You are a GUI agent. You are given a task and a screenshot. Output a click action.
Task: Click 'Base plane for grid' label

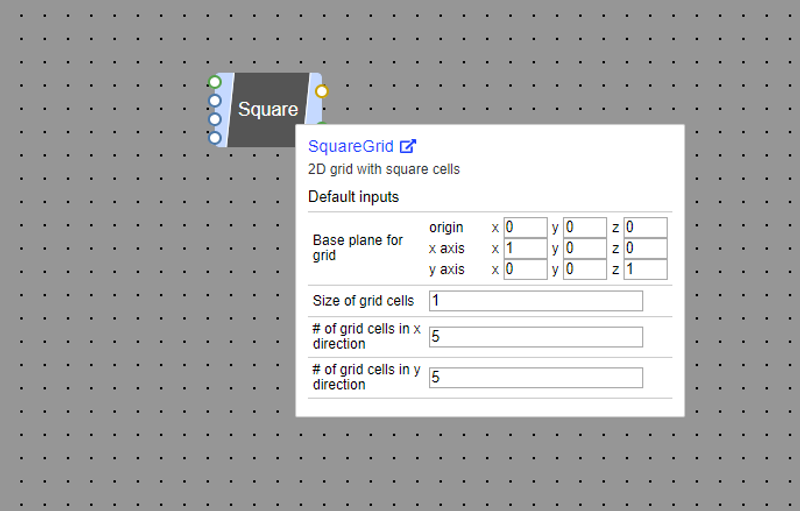[x=358, y=248]
